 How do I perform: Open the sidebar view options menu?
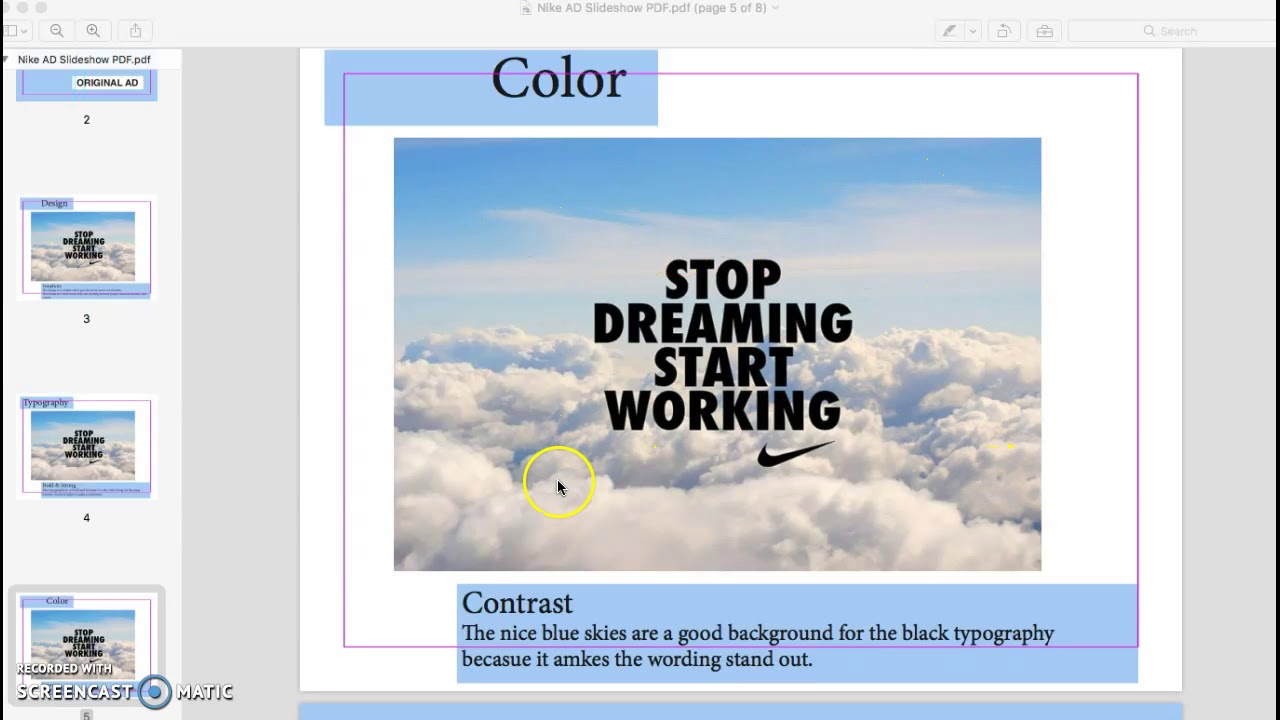15,31
